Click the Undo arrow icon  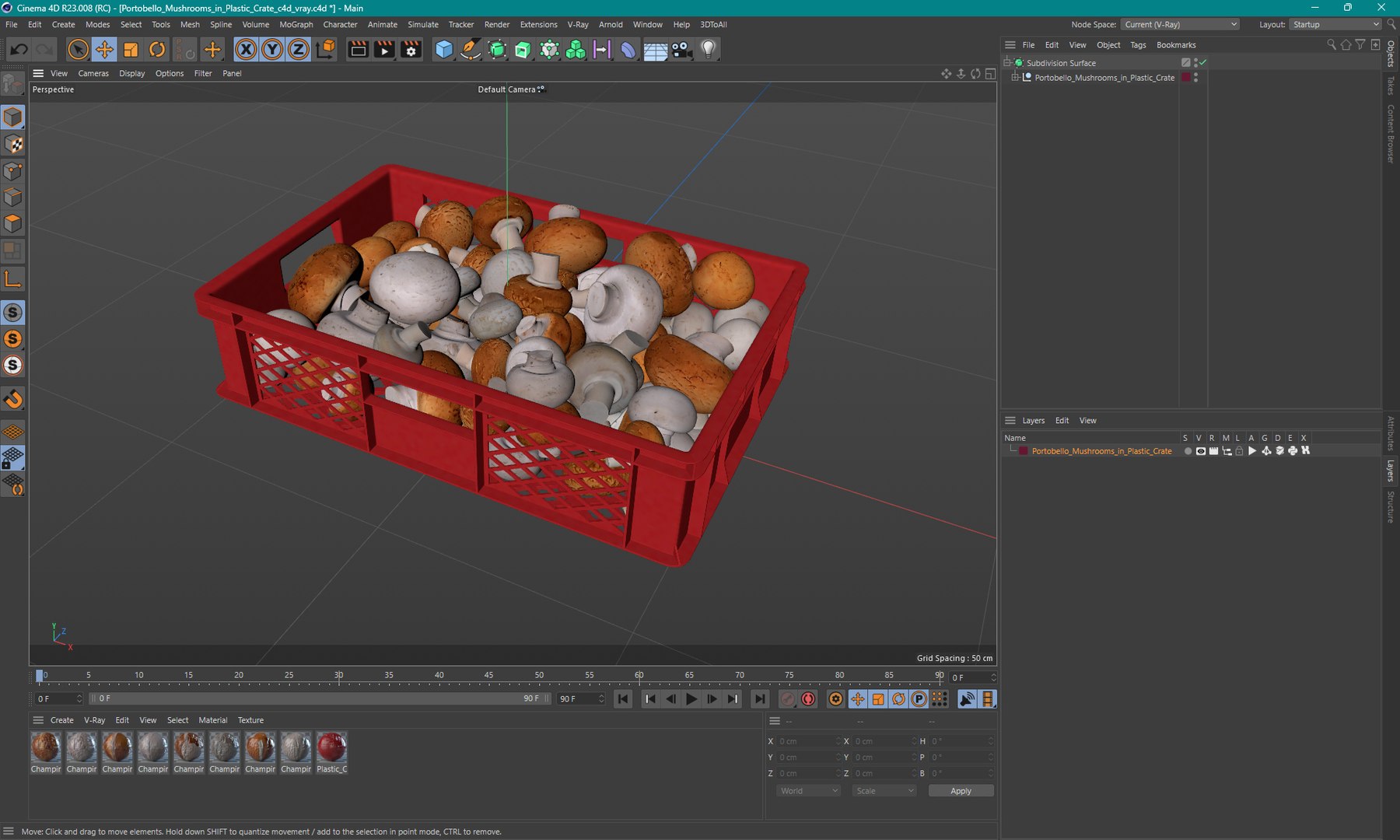(x=19, y=50)
